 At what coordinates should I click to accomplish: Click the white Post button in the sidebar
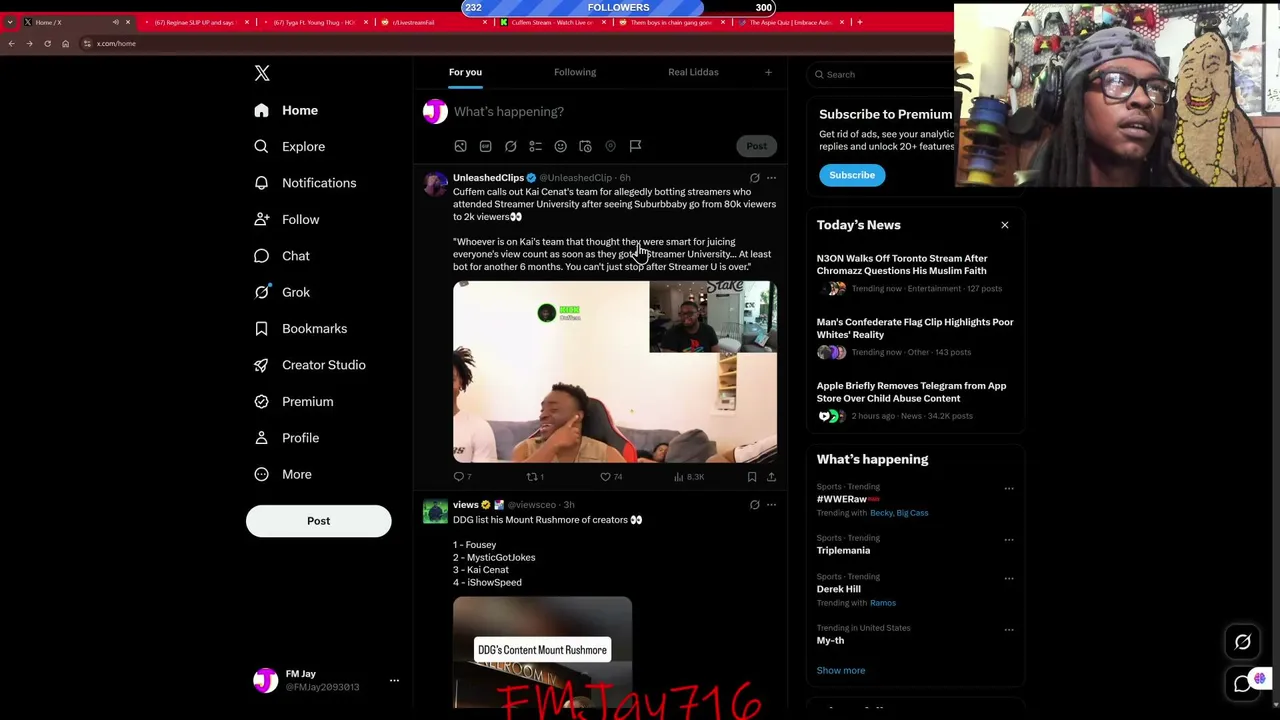tap(318, 521)
